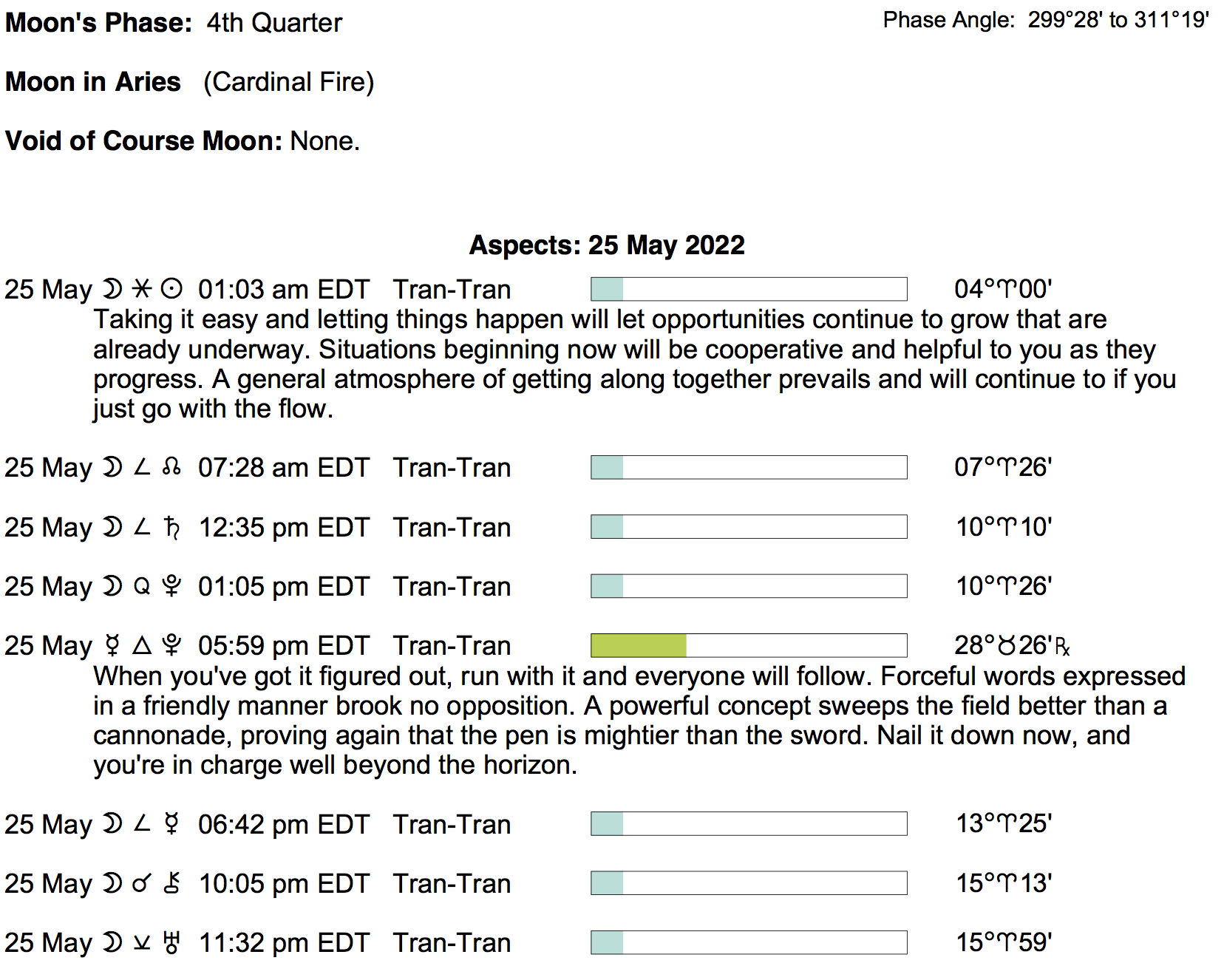Click the Pluto glyph in the 01:05 pm row
Viewport: 1224px width, 980px height.
point(171,586)
